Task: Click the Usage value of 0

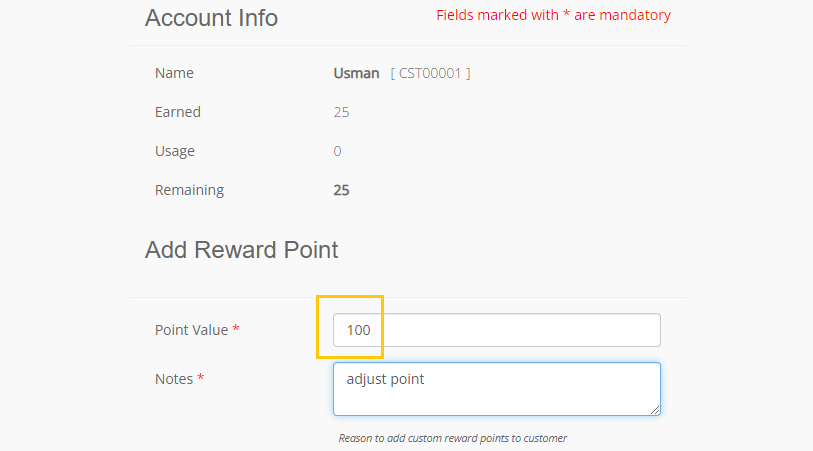Action: tap(337, 151)
